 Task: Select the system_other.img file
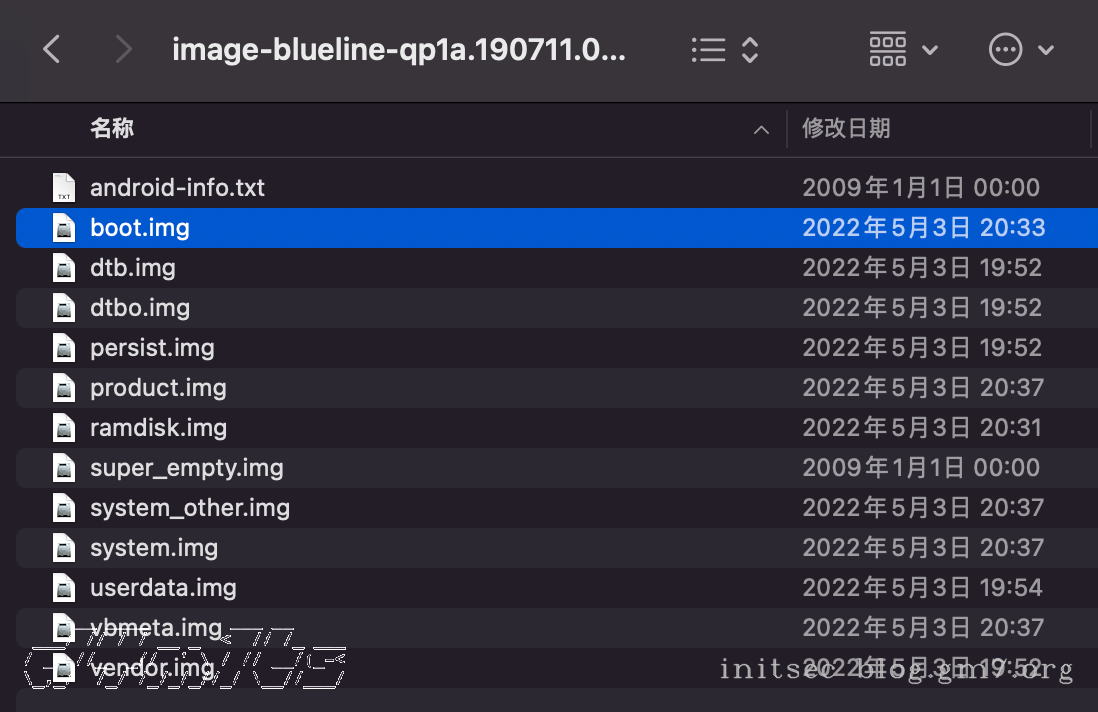[190, 508]
